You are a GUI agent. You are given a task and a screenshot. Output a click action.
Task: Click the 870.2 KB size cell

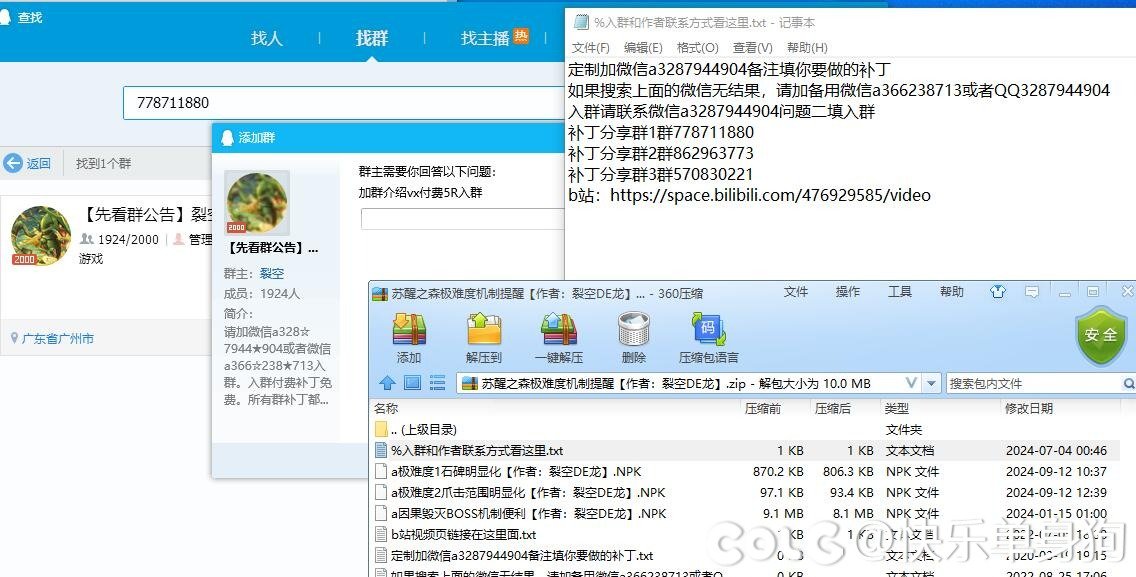pyautogui.click(x=777, y=471)
